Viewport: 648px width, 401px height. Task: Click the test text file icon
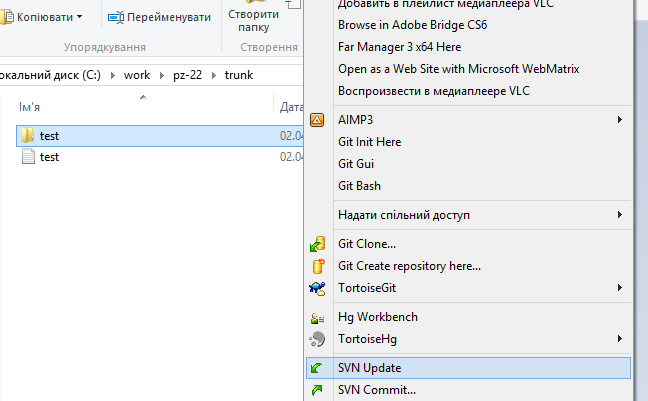(x=28, y=157)
